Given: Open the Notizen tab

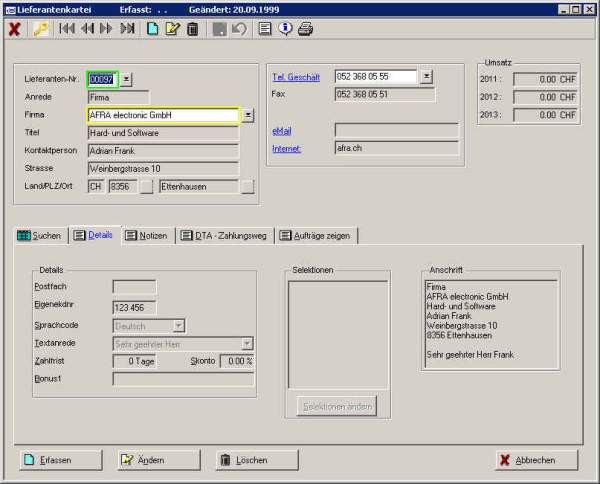Looking at the screenshot, I should tap(146, 235).
